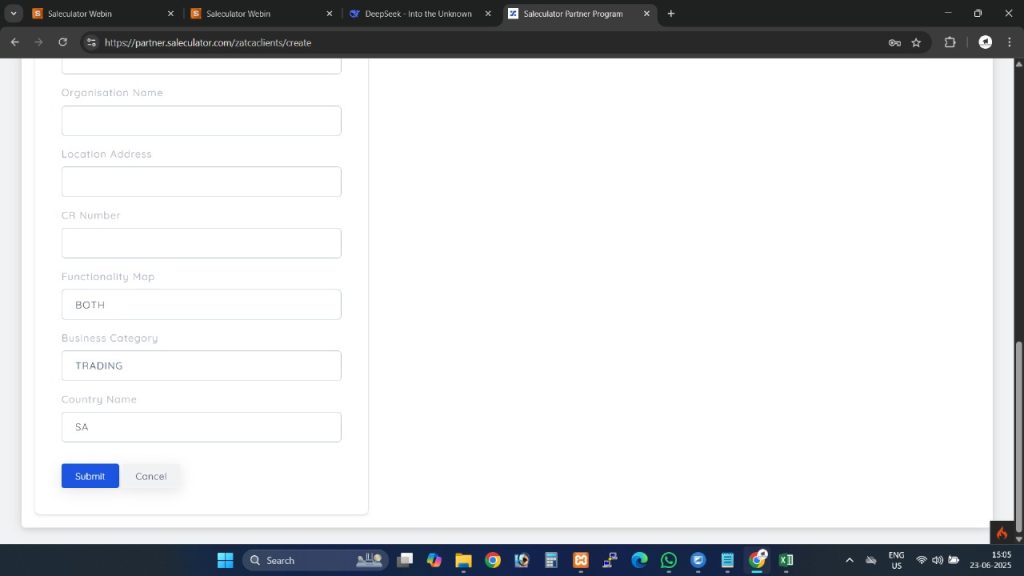Open the Chrome profile menu
This screenshot has width=1024, height=576.
pos(985,42)
